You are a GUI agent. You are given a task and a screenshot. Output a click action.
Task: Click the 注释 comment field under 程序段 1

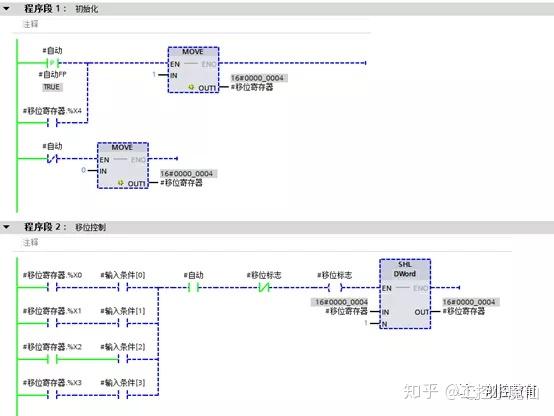192,24
